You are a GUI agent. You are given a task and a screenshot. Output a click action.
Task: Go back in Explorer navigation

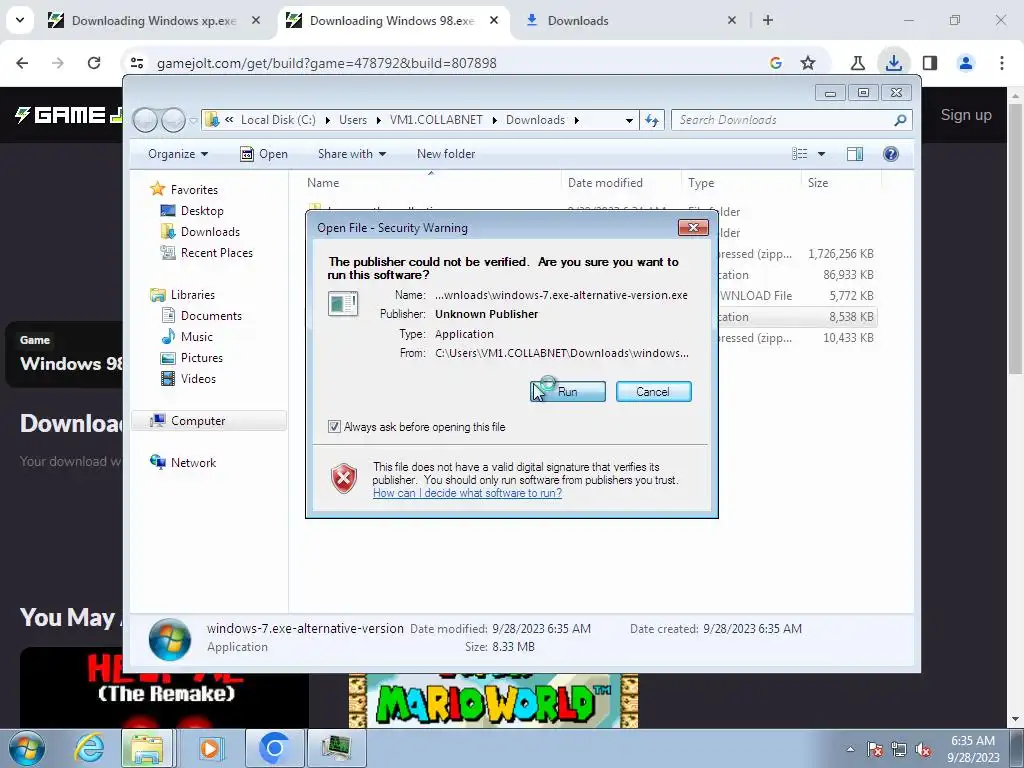[146, 120]
